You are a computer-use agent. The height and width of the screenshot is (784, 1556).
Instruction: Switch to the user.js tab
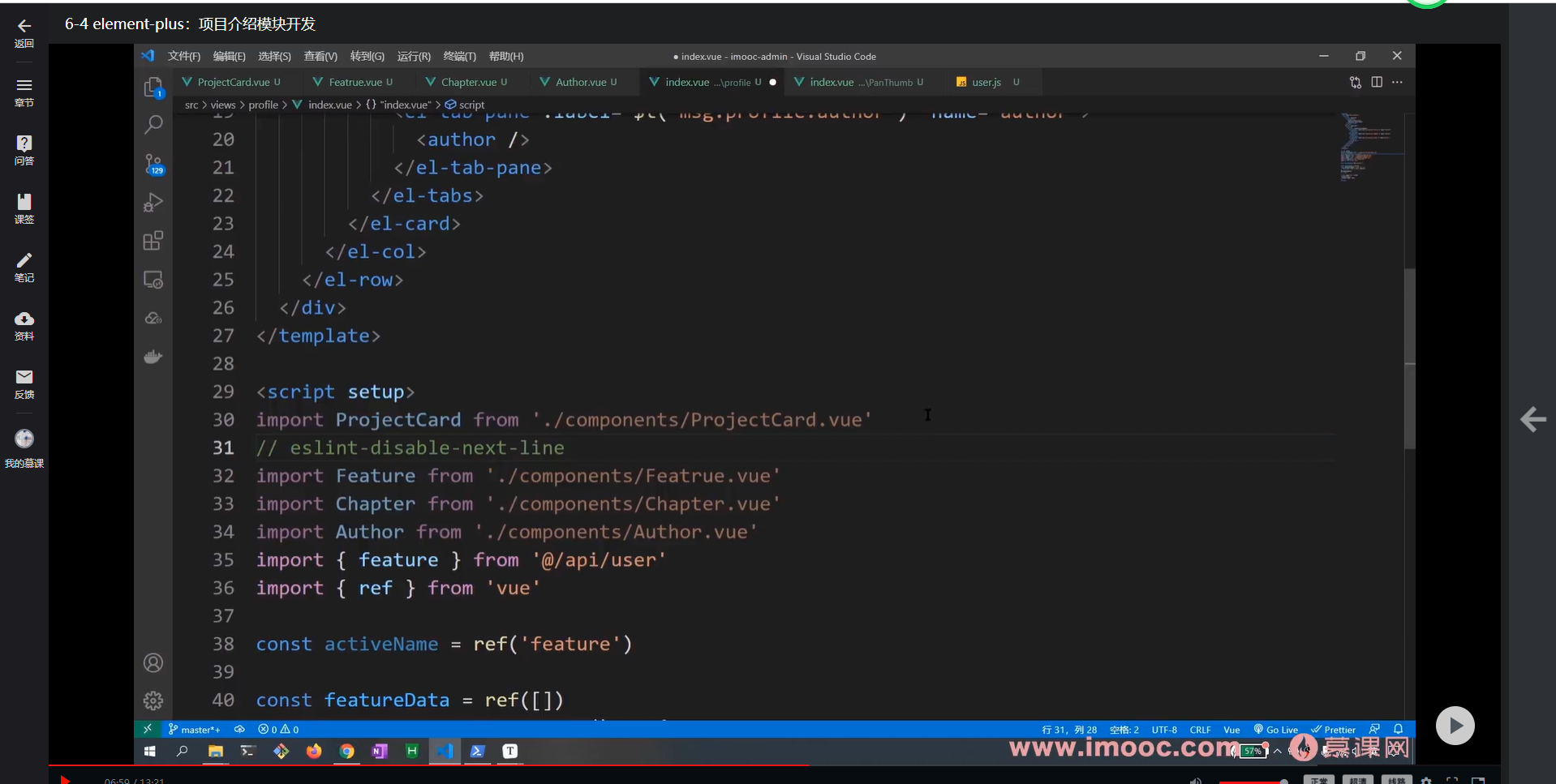(986, 82)
